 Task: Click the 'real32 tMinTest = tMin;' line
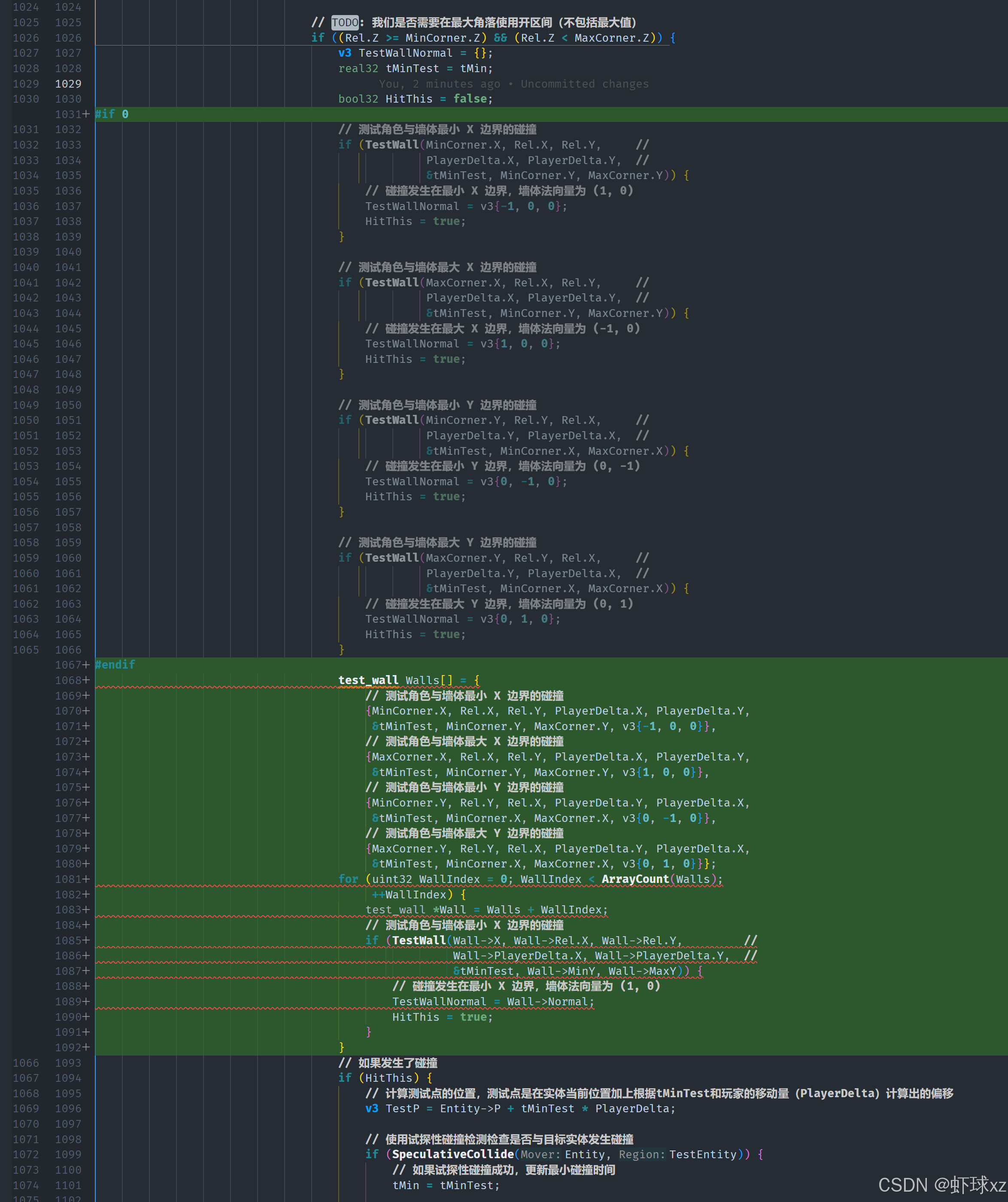415,69
